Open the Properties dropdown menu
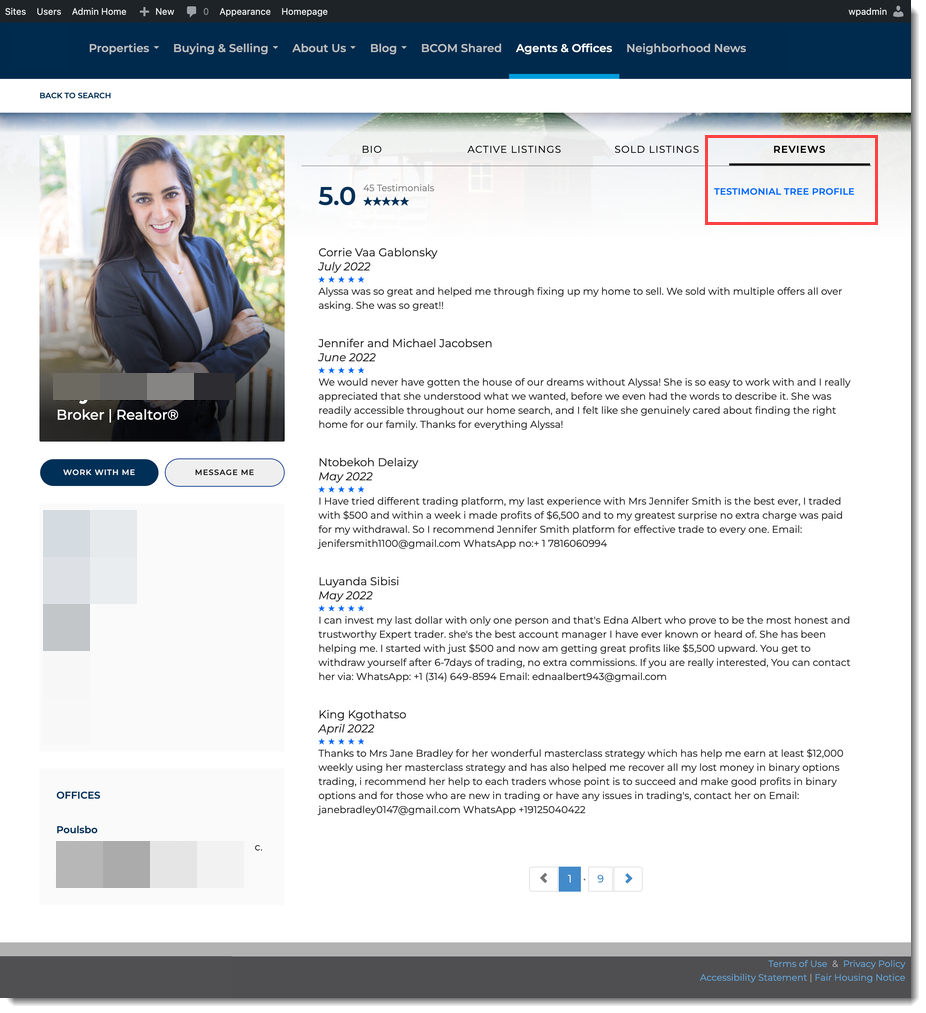The height and width of the screenshot is (1013, 926). tap(123, 47)
